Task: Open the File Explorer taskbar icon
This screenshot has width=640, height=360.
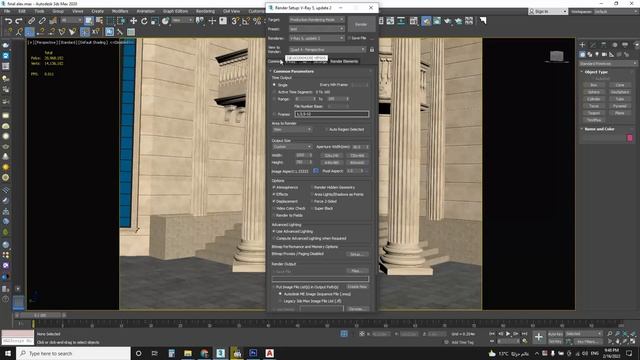Action: [188, 353]
